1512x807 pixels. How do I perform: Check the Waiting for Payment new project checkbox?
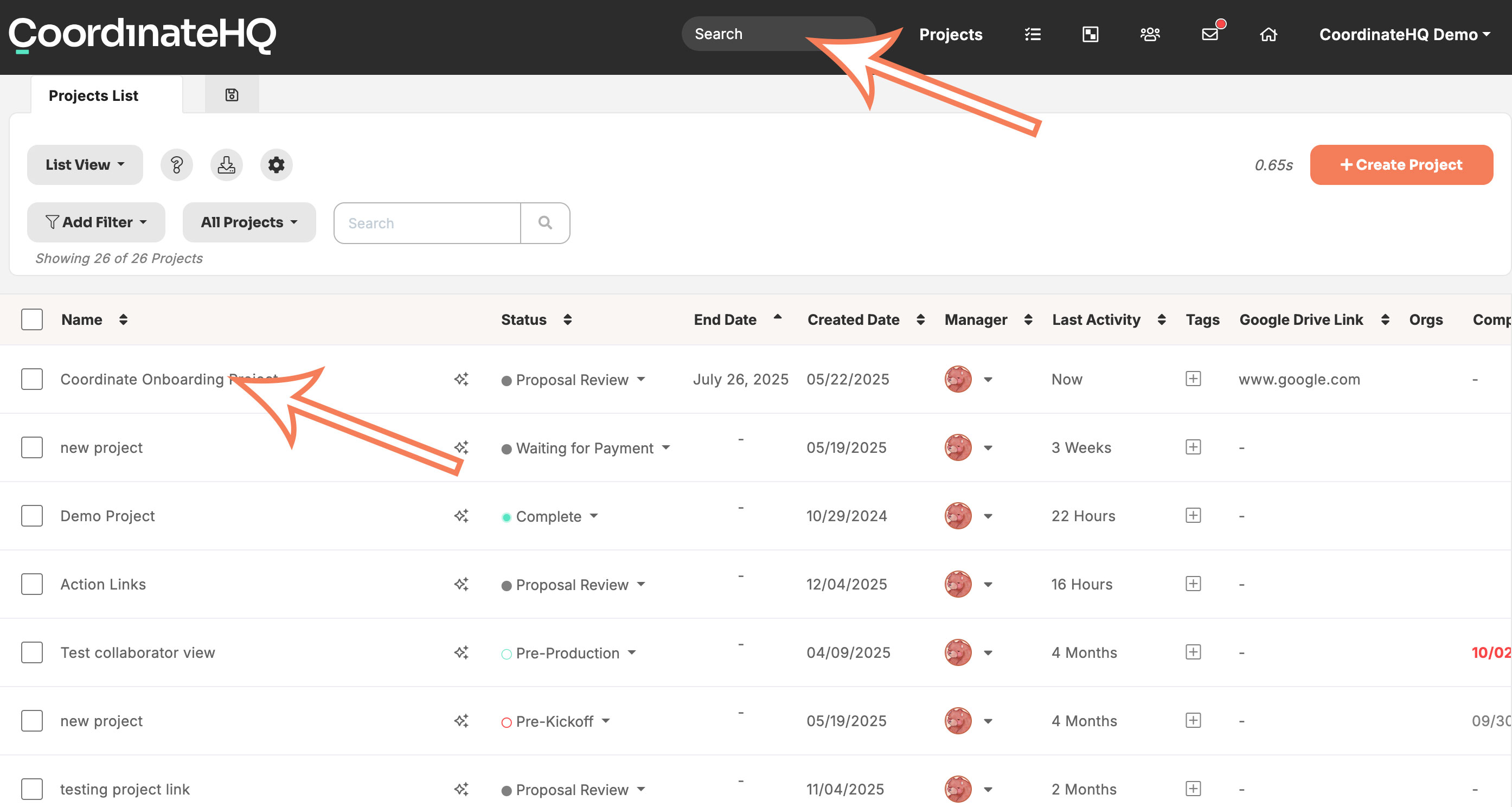click(31, 447)
